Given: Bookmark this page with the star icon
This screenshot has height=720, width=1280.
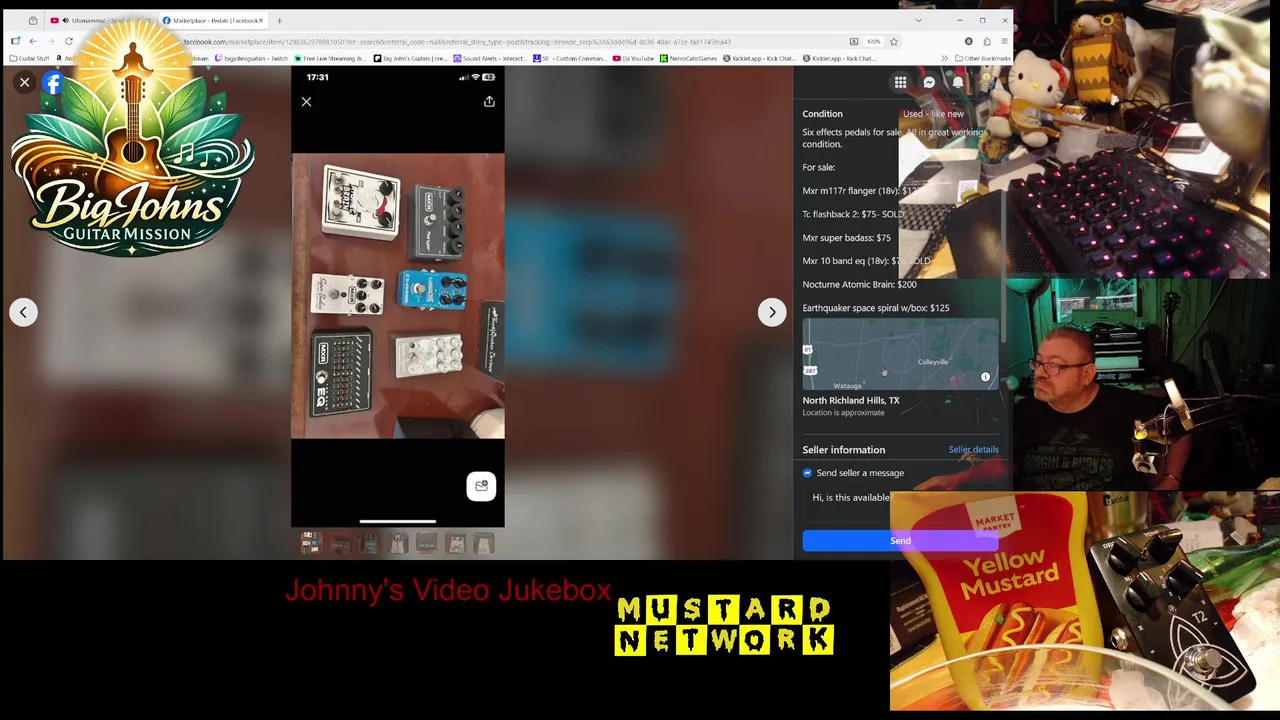Looking at the screenshot, I should coord(893,42).
